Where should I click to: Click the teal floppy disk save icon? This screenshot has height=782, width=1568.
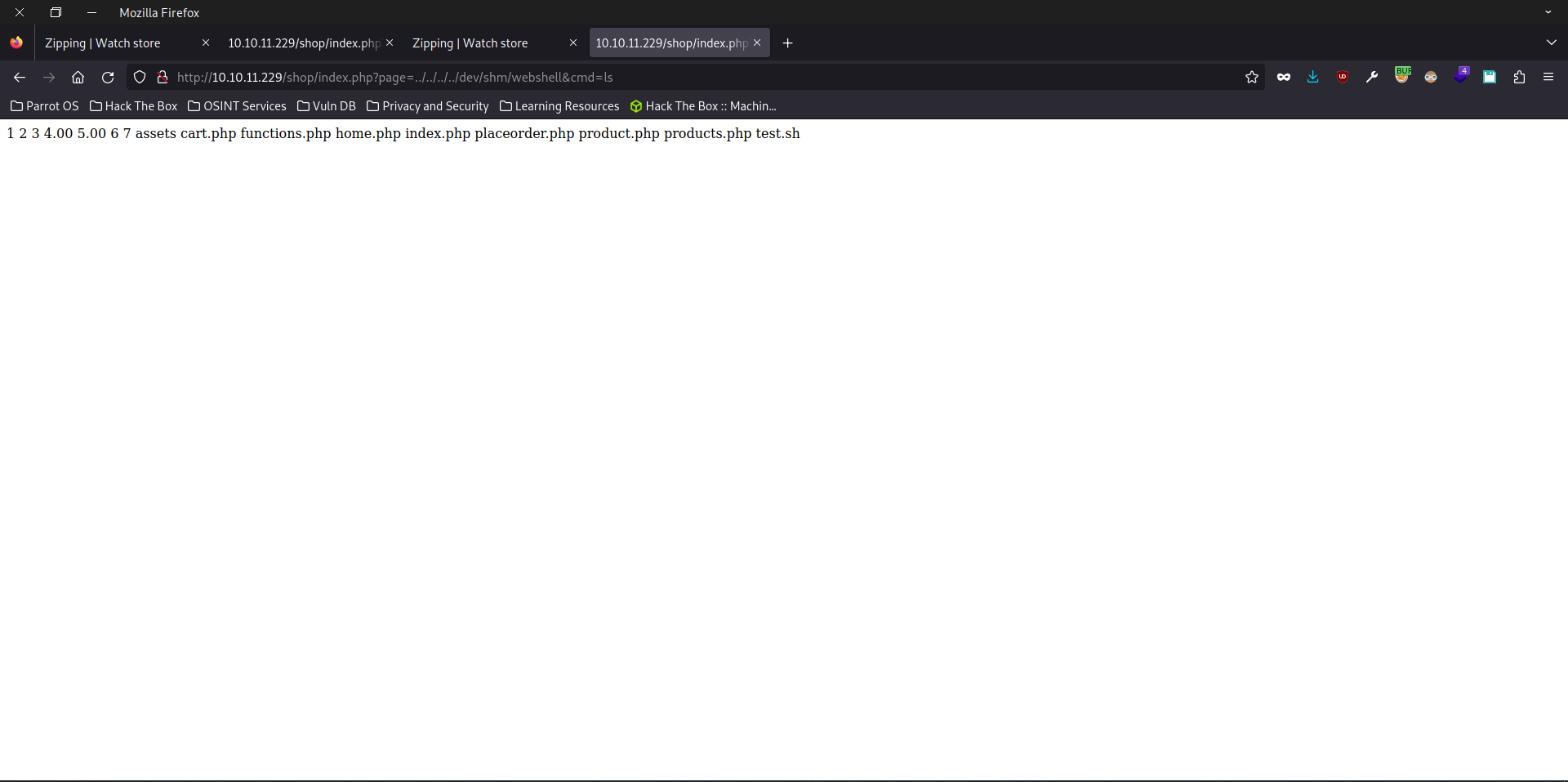1490,77
